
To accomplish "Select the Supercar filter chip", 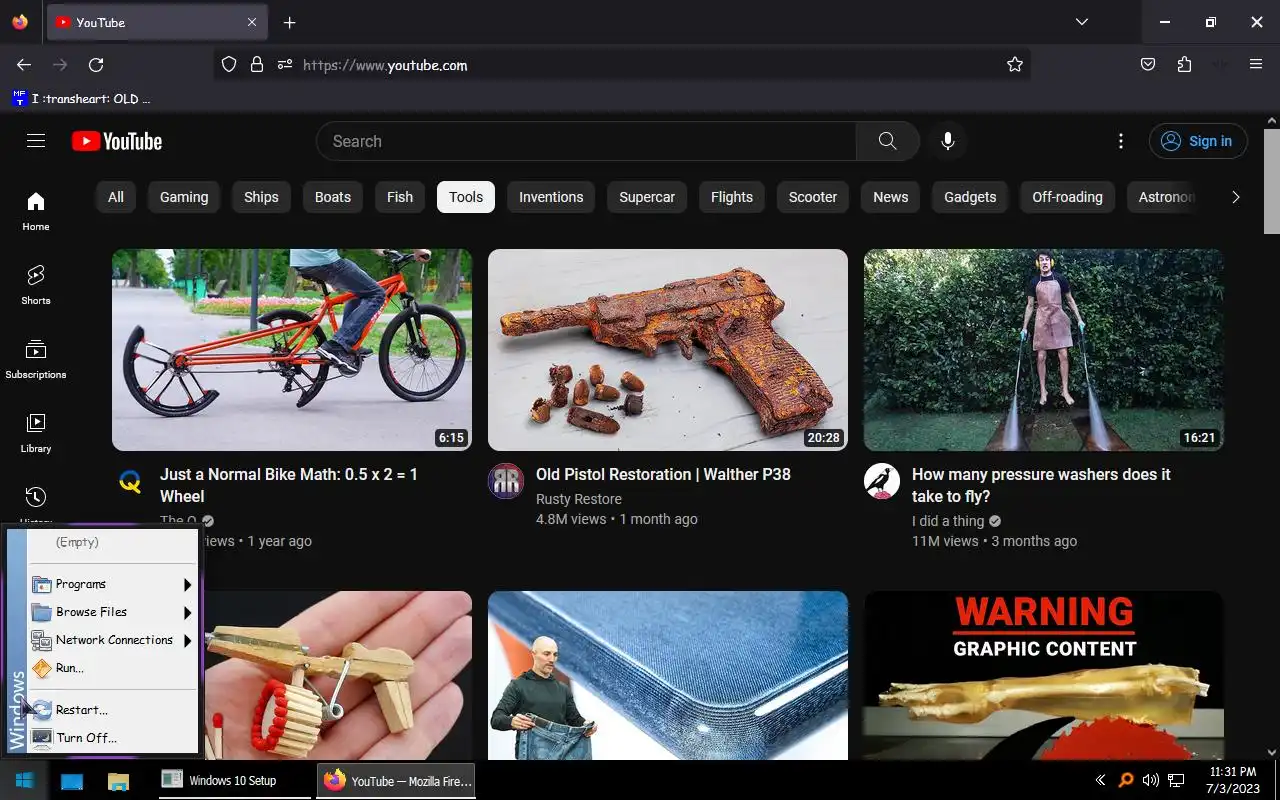I will pyautogui.click(x=647, y=197).
